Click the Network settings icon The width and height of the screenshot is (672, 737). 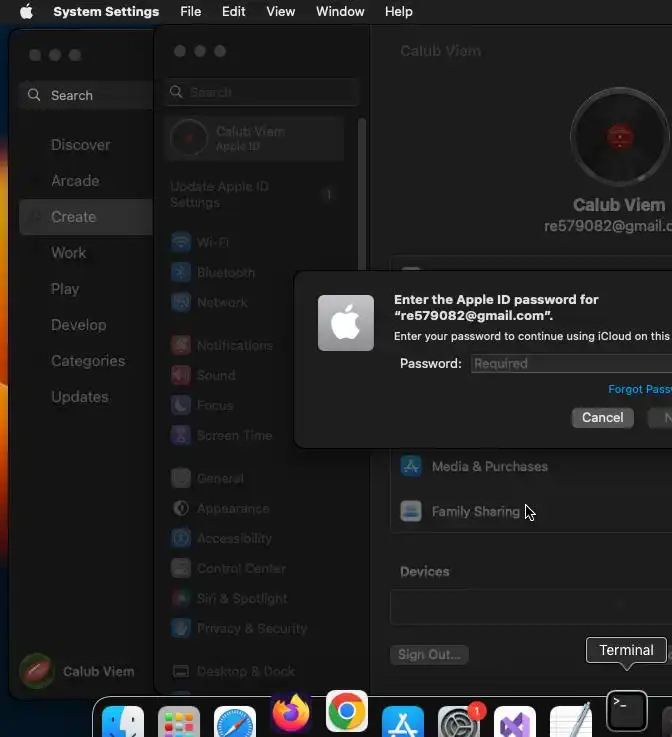[x=181, y=302]
